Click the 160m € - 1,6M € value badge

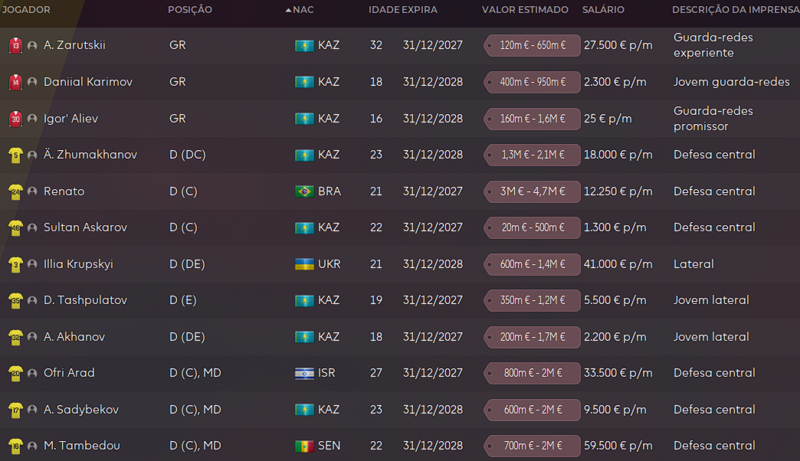(x=532, y=119)
